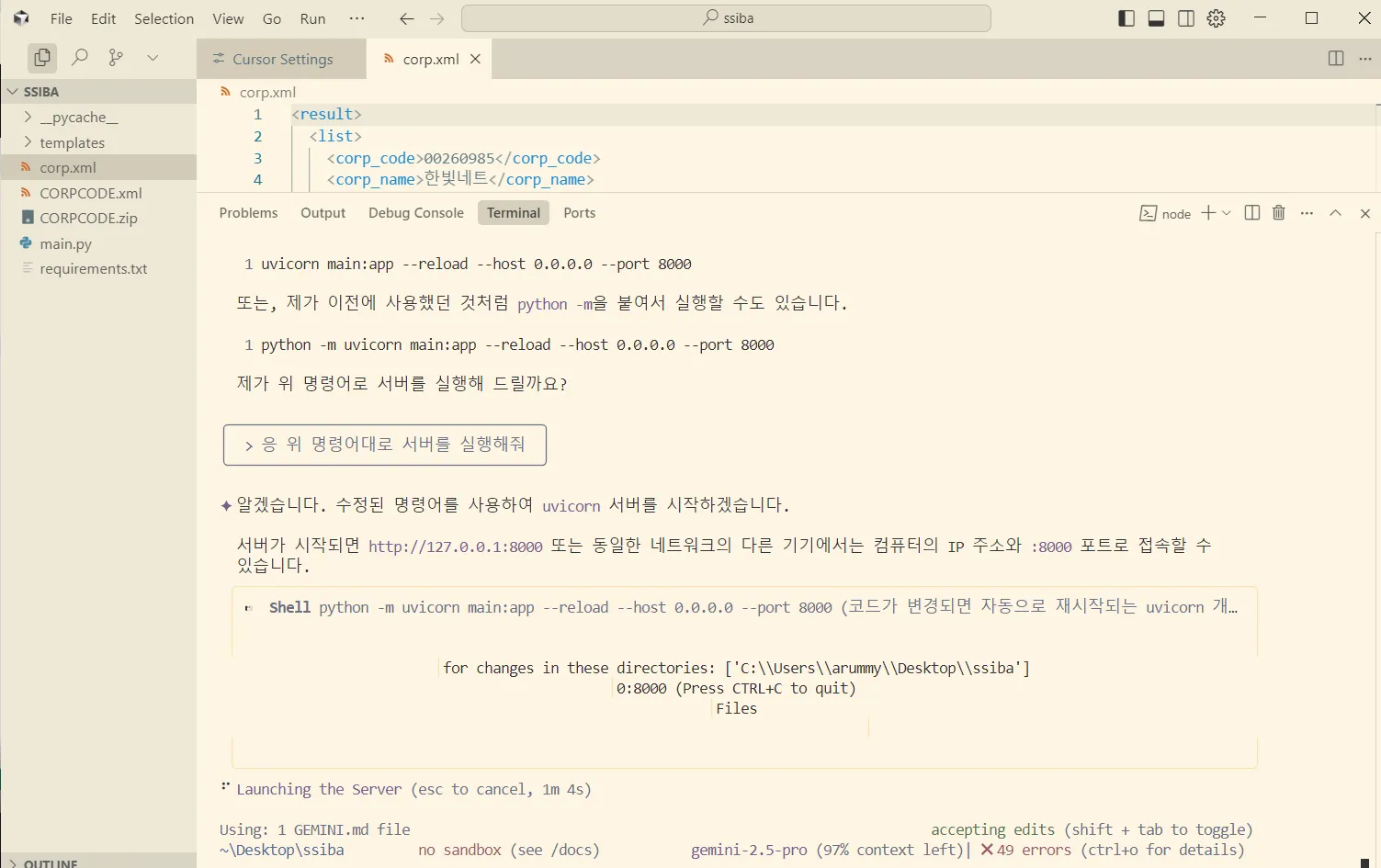Select the node terminal profile

point(1165,213)
